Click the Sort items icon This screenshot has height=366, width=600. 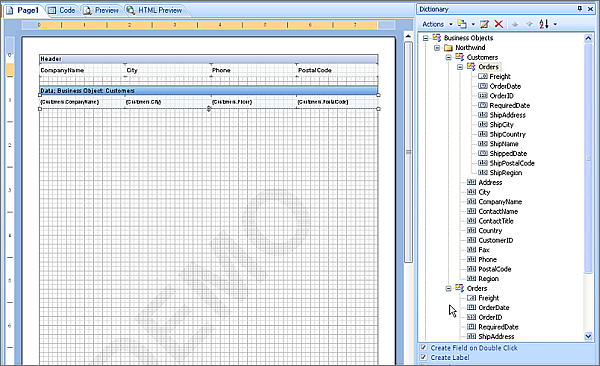tap(544, 24)
